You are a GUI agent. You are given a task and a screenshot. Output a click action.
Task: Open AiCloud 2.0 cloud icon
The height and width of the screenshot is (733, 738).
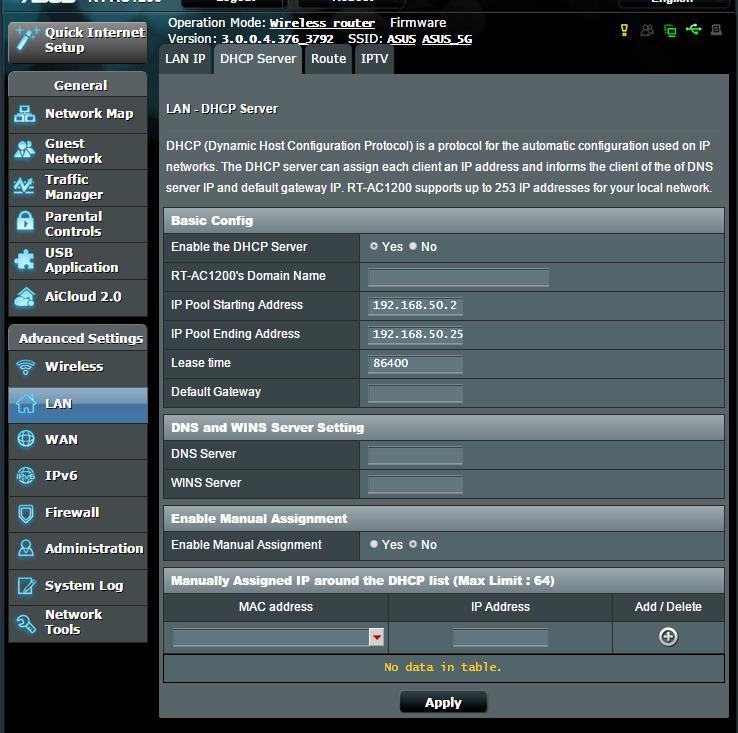click(24, 297)
